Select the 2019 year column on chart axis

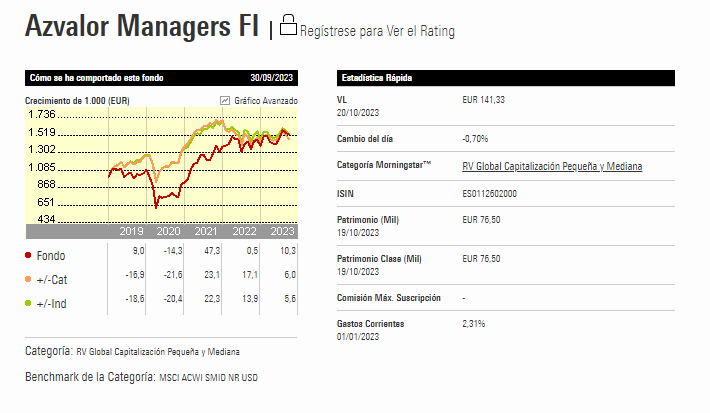click(132, 231)
